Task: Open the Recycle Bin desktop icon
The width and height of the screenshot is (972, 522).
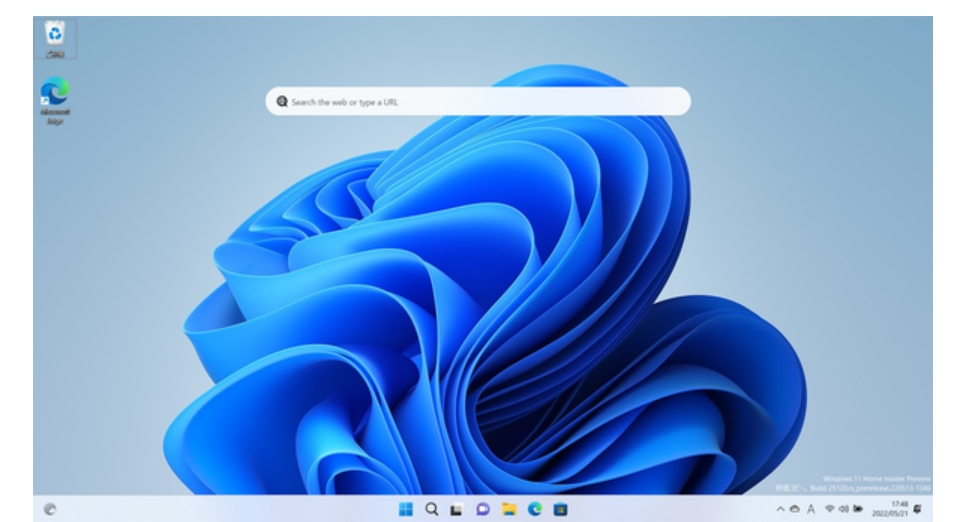Action: click(x=55, y=38)
